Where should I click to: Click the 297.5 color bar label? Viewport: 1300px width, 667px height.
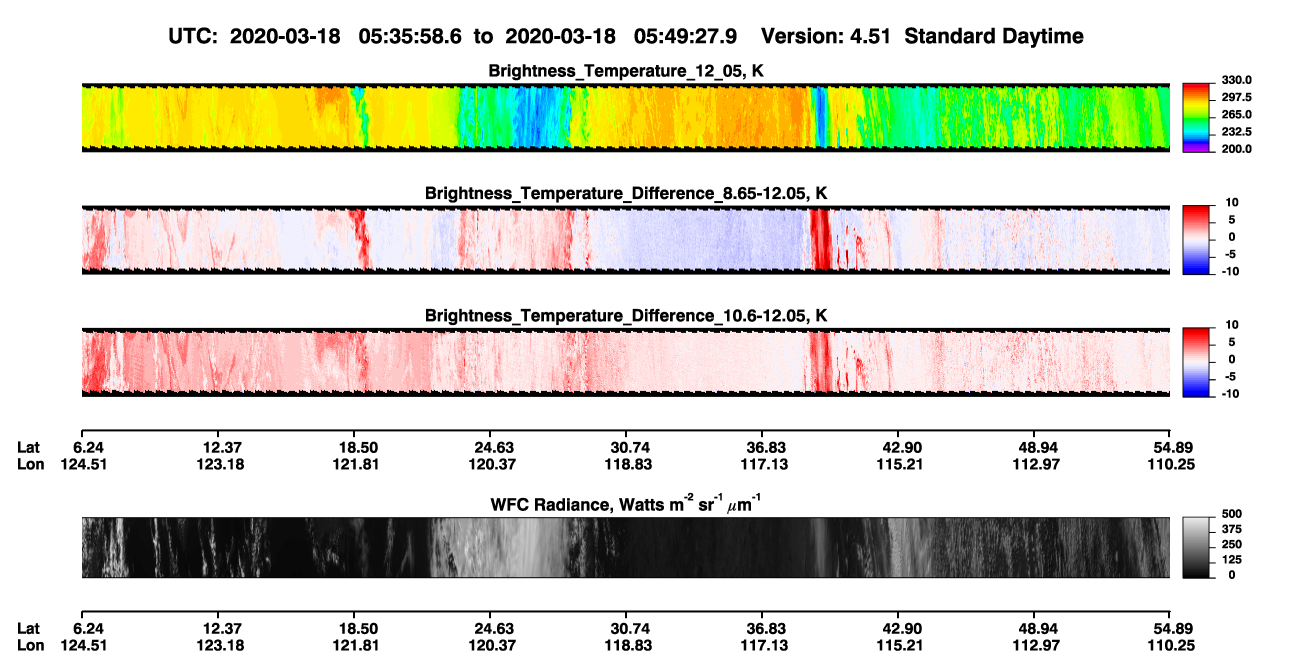click(1235, 97)
